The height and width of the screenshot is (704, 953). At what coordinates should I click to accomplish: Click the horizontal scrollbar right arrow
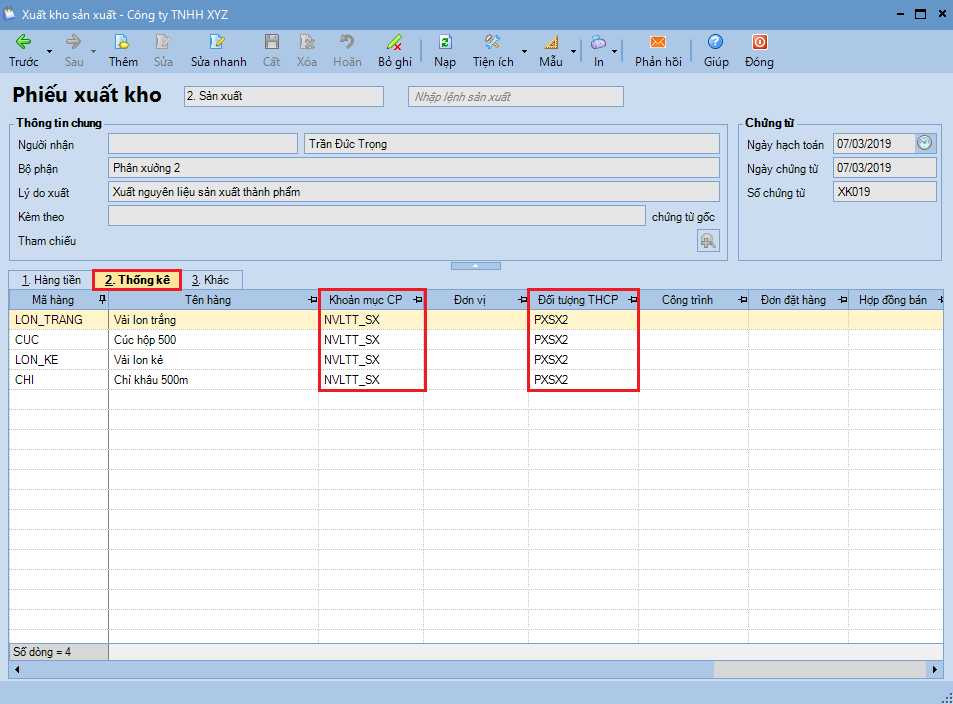click(936, 669)
